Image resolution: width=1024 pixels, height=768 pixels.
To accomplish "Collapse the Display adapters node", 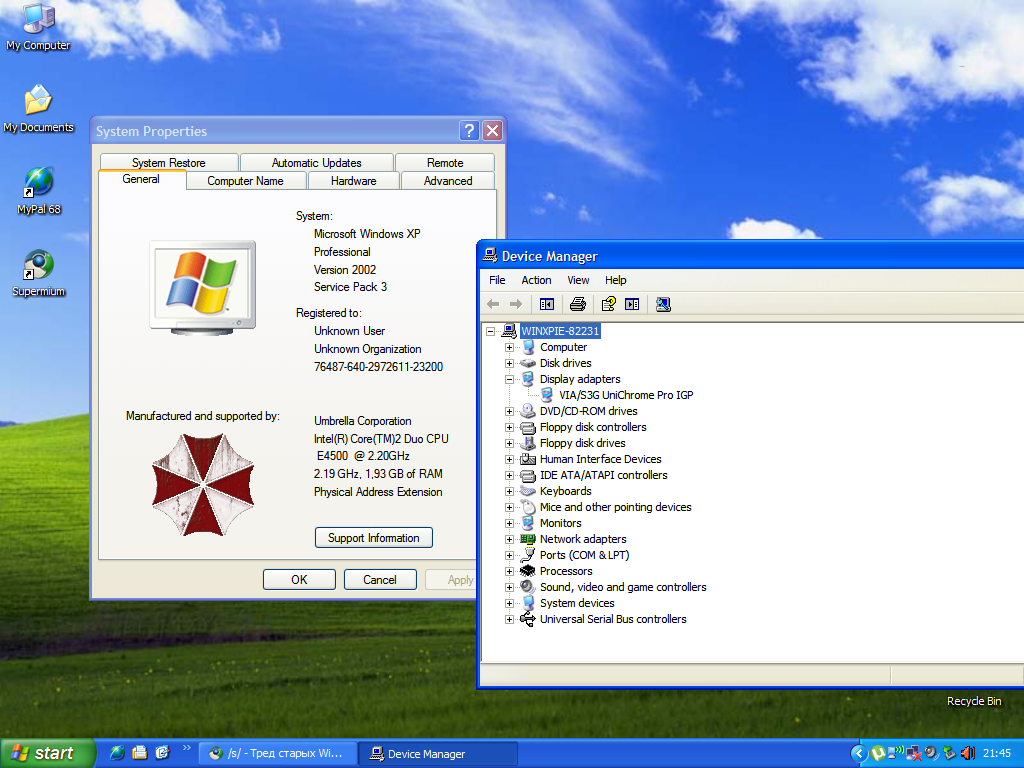I will (509, 379).
